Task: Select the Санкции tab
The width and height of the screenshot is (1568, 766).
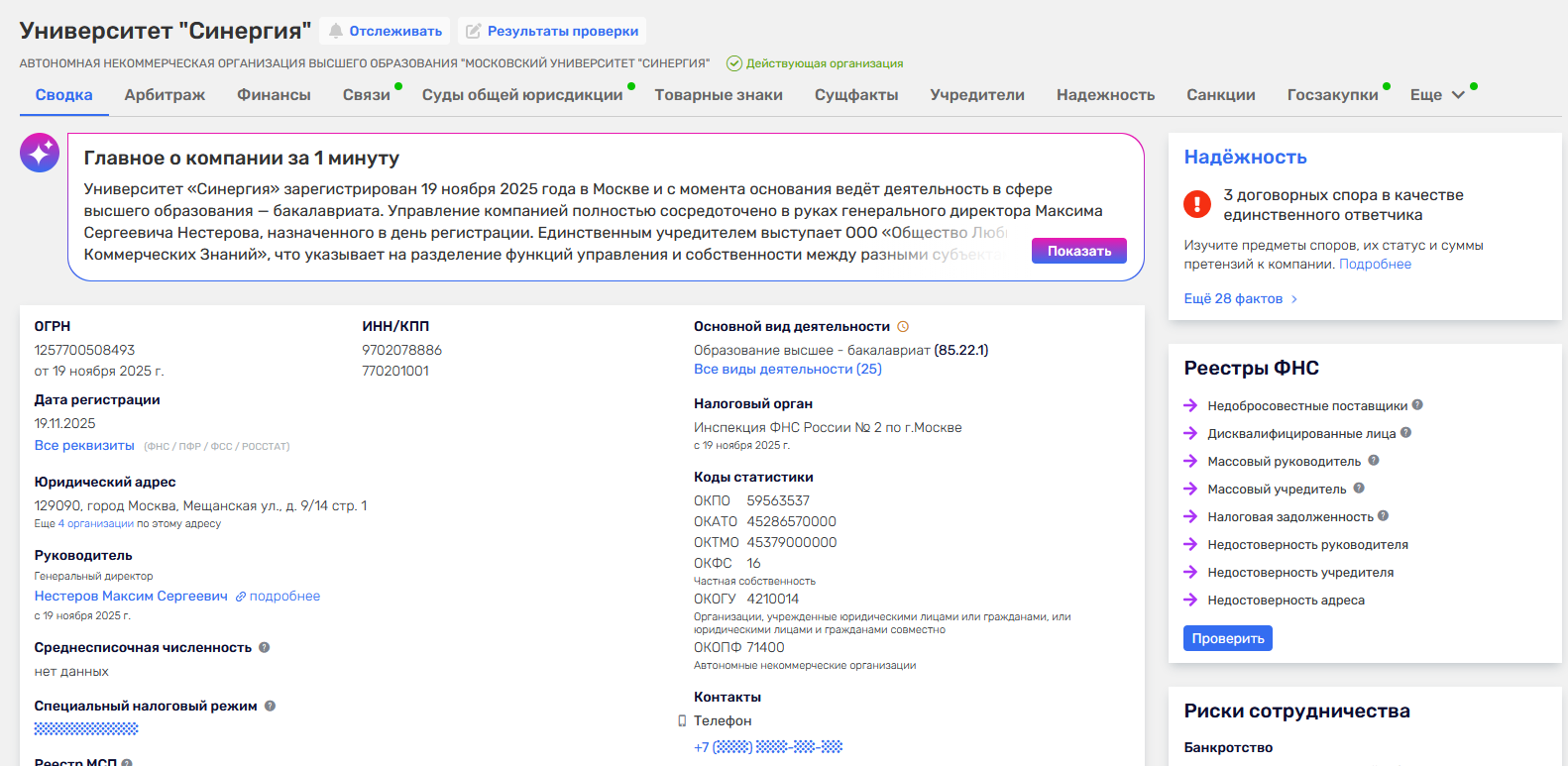Action: point(1221,95)
